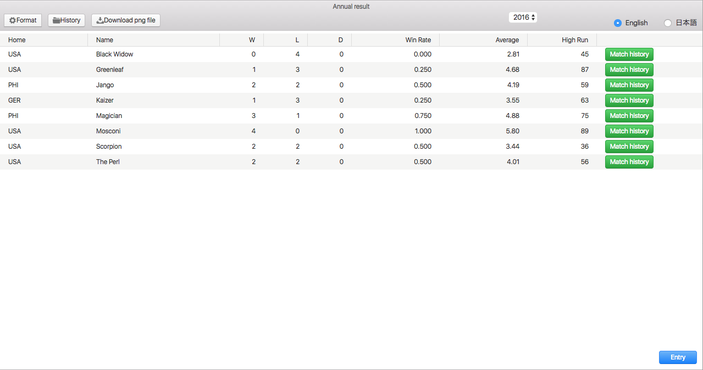Open Match history for Mosconi
Image resolution: width=703 pixels, height=370 pixels.
click(x=629, y=131)
